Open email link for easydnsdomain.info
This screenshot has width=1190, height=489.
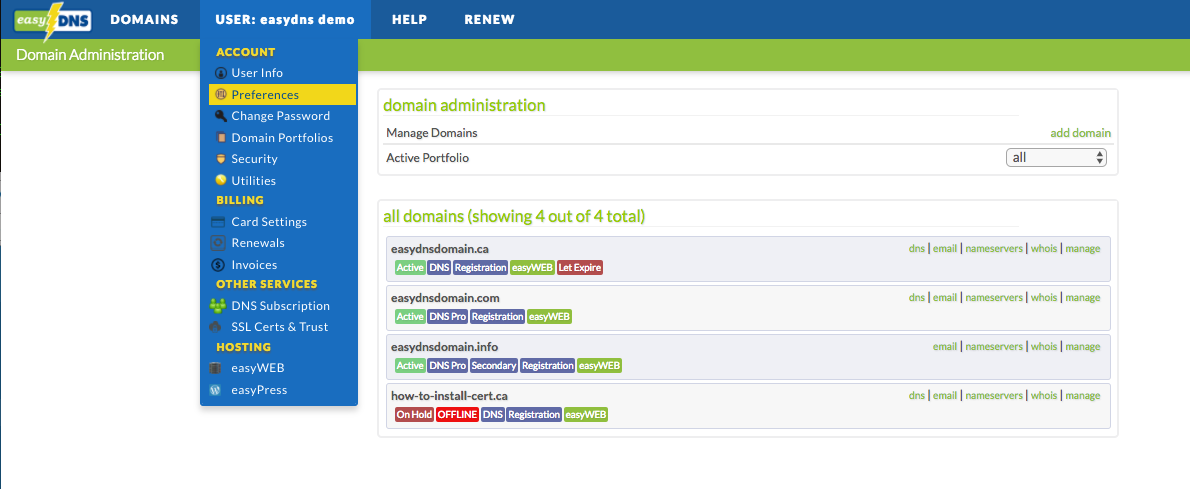[945, 346]
